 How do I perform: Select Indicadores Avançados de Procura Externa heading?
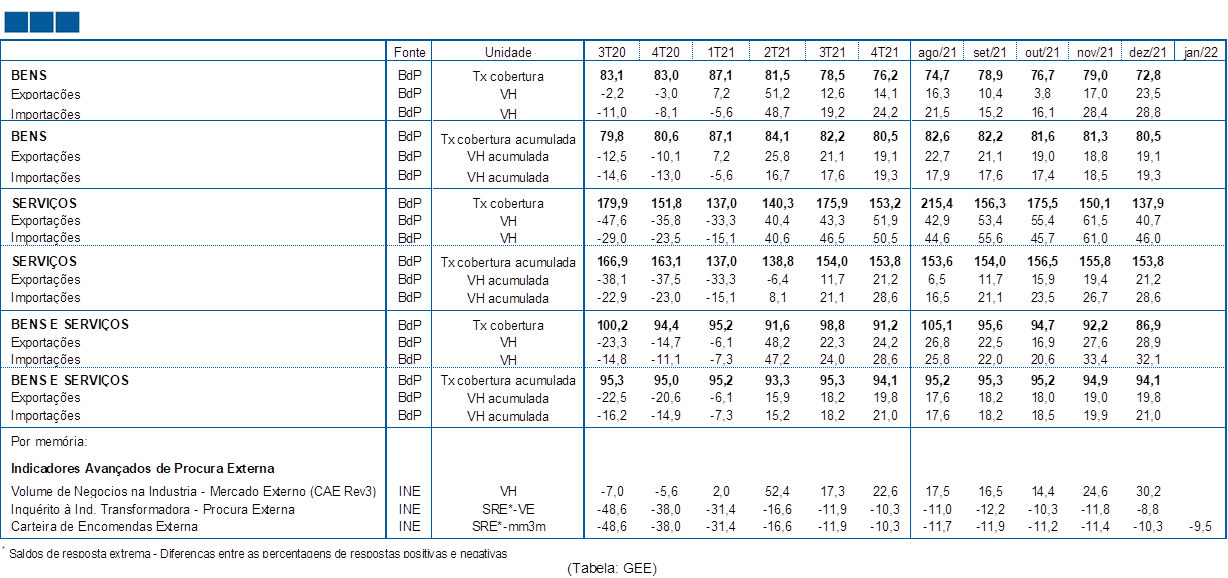coord(143,468)
